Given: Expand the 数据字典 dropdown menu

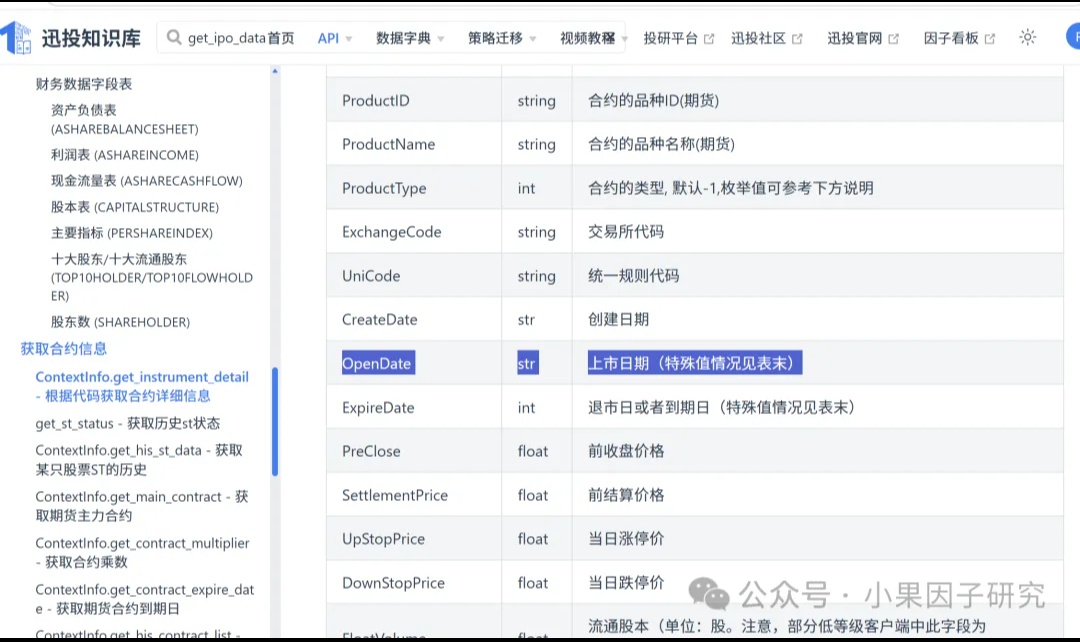Looking at the screenshot, I should [410, 39].
